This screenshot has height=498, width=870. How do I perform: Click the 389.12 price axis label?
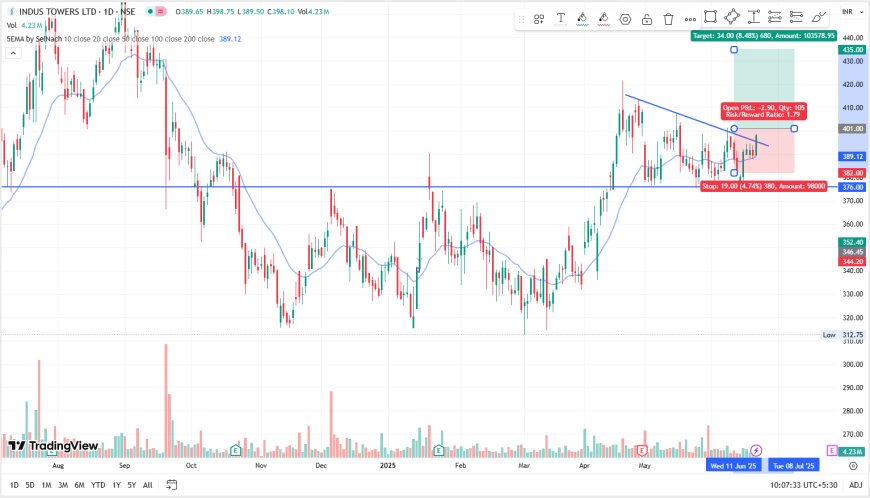[x=852, y=157]
